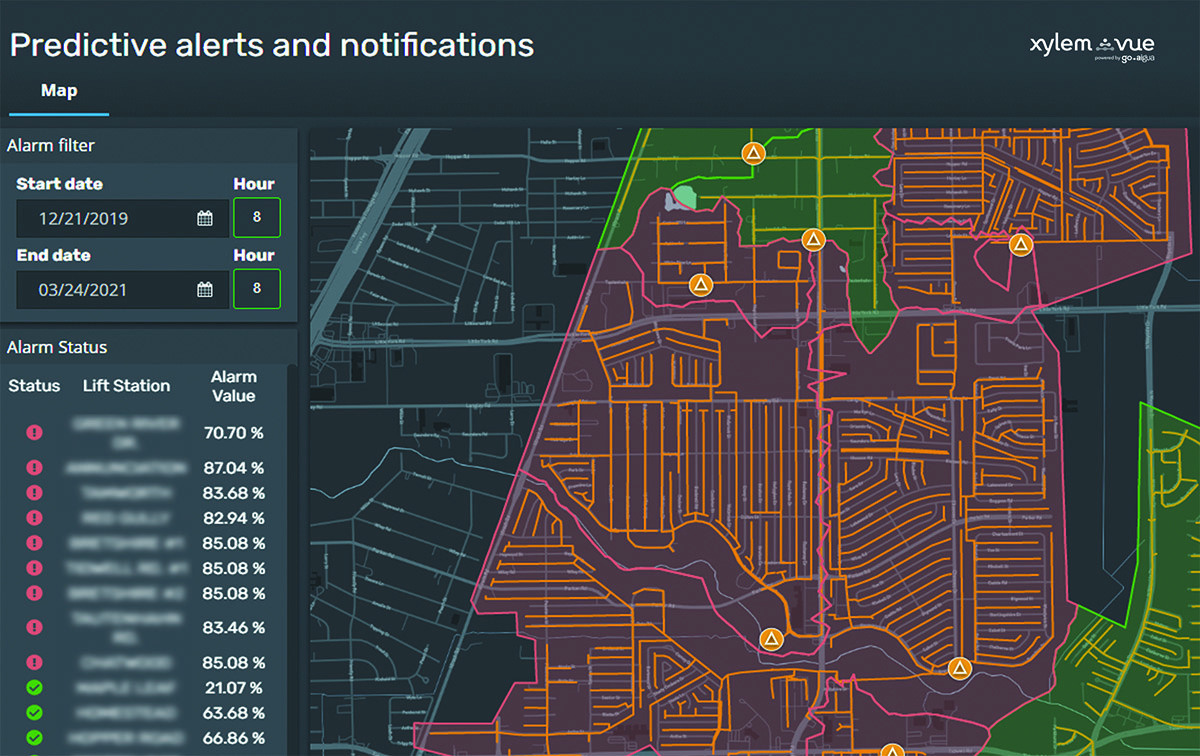Click the End date field showing 03/24/2021

(100, 290)
